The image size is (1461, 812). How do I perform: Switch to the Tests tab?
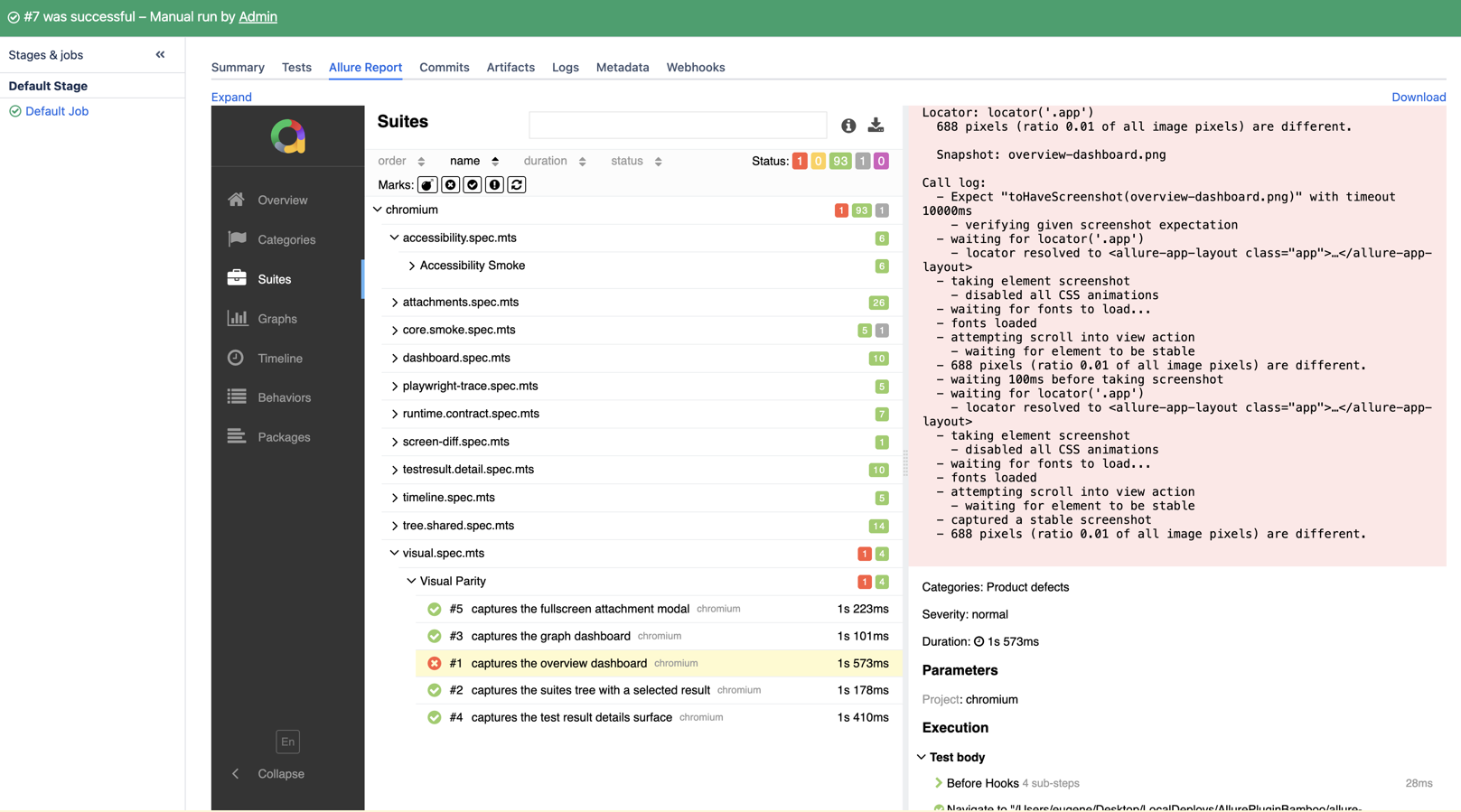(x=296, y=67)
